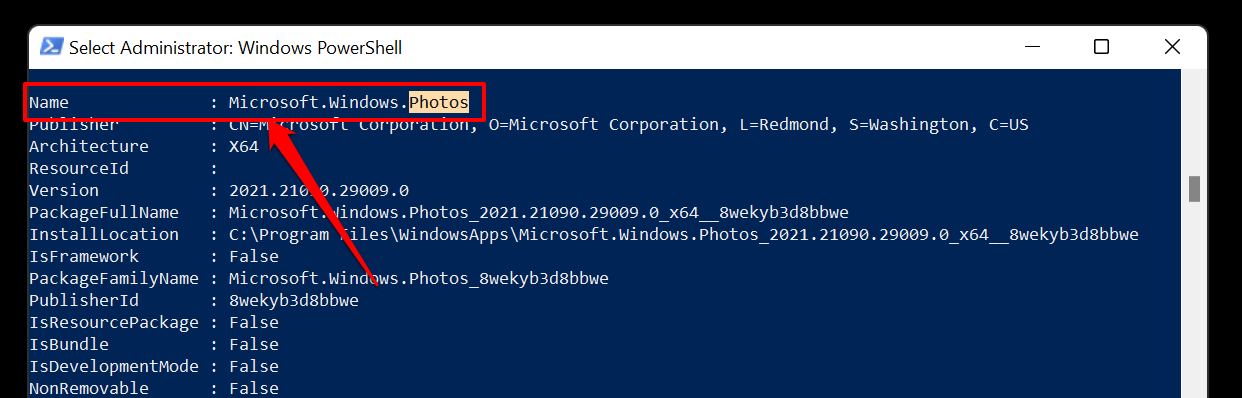The height and width of the screenshot is (398, 1242).
Task: Click the Version number 2021.21090.29009.0
Action: tap(319, 190)
